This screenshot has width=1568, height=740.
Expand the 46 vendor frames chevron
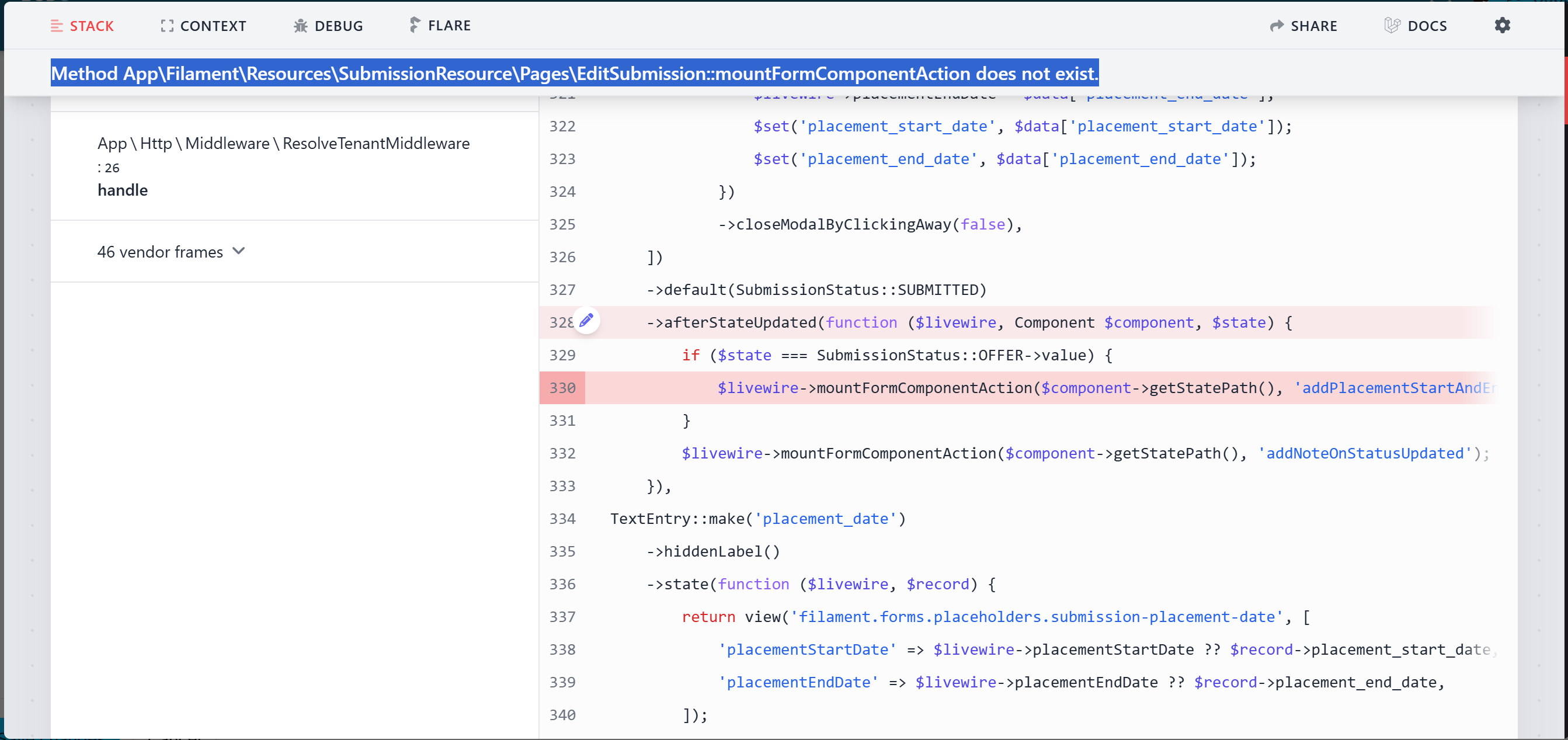pos(239,251)
